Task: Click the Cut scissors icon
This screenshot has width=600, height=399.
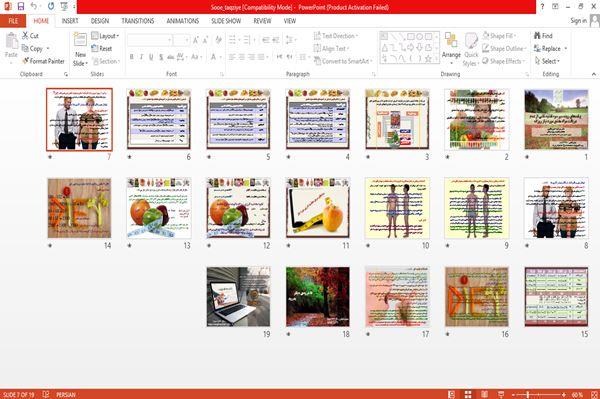Action: (x=26, y=36)
